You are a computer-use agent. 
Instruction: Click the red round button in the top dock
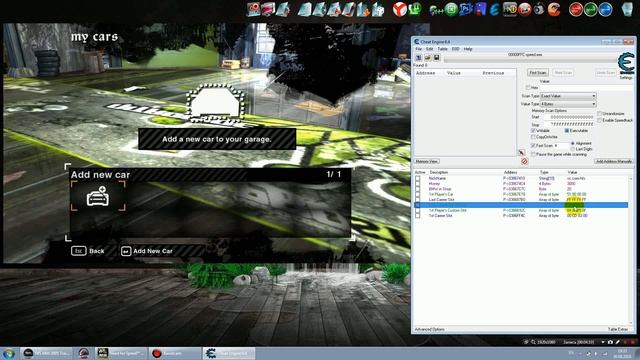point(576,9)
